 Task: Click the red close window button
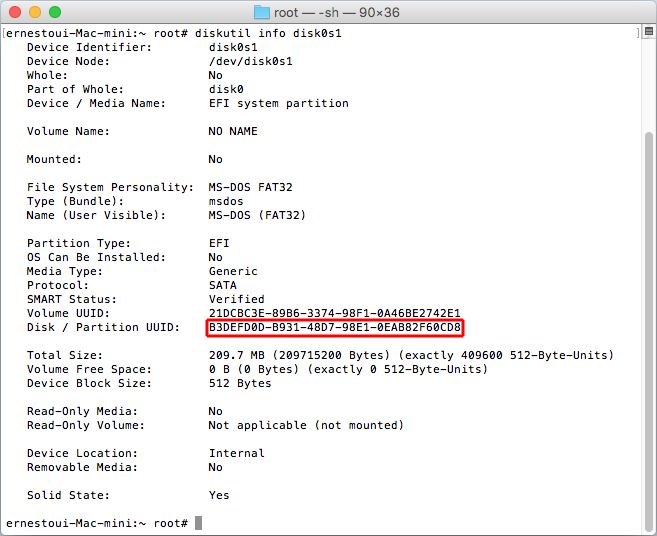tap(15, 12)
